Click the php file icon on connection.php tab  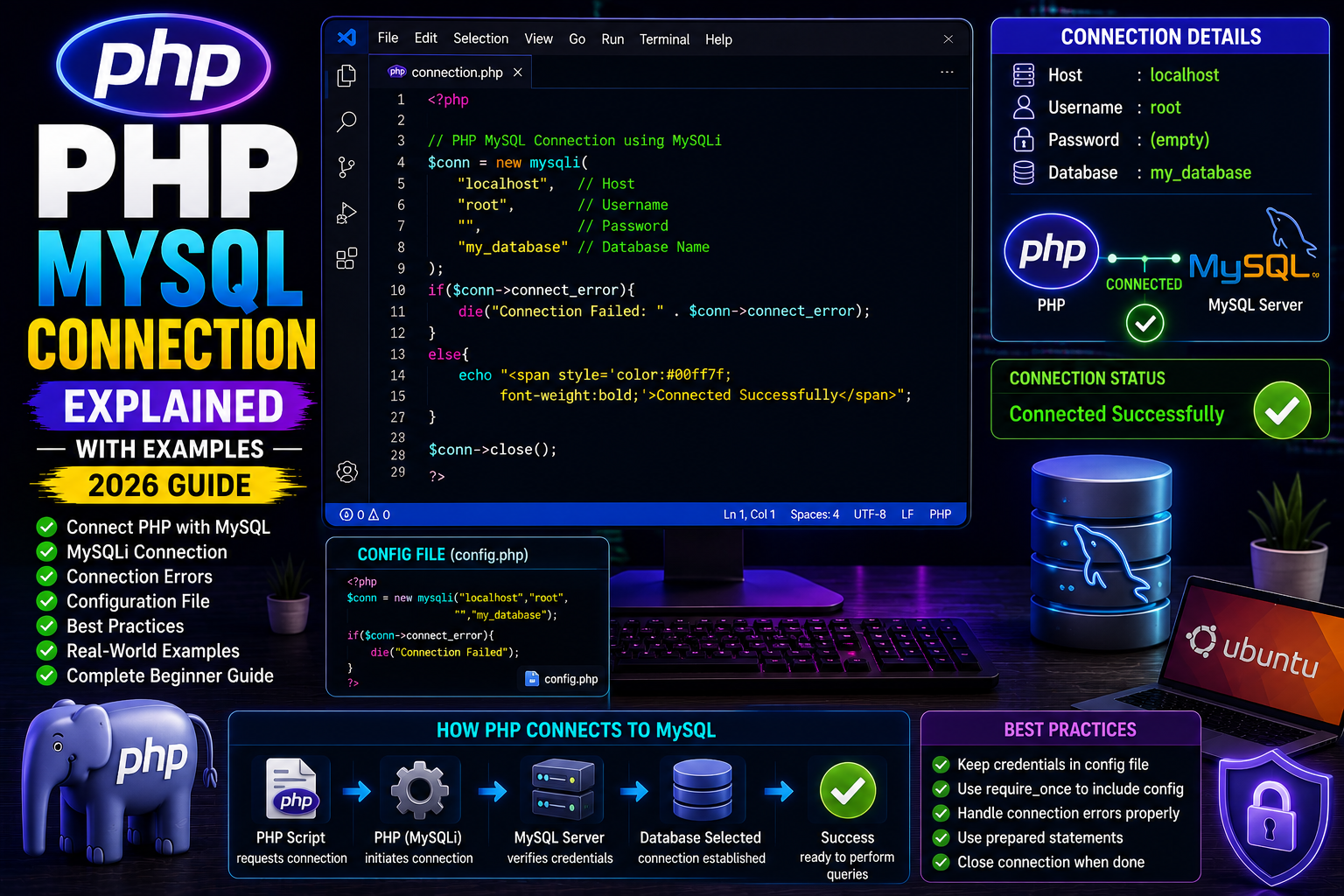(397, 72)
